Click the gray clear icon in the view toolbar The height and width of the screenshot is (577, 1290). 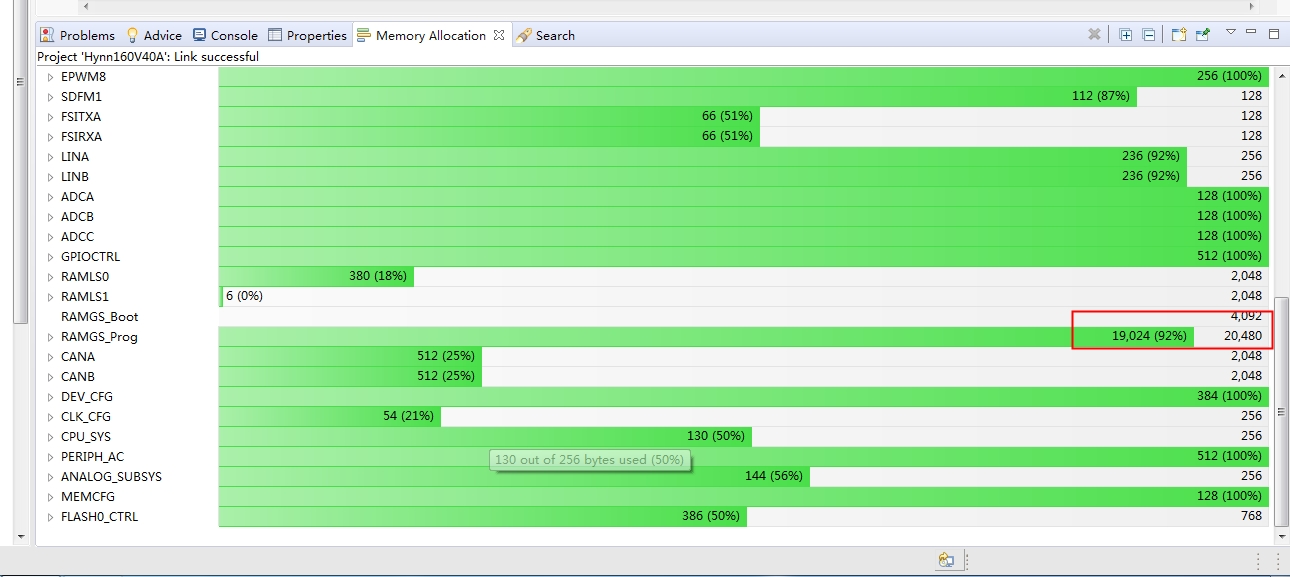(x=1094, y=34)
